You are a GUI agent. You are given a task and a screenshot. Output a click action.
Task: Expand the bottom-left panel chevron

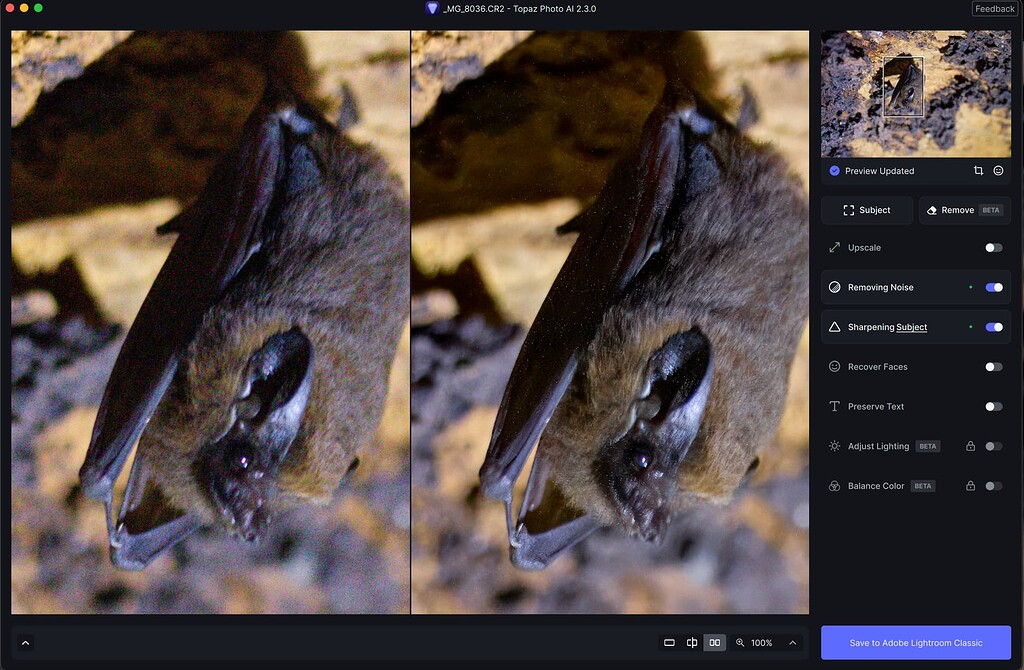(24, 643)
